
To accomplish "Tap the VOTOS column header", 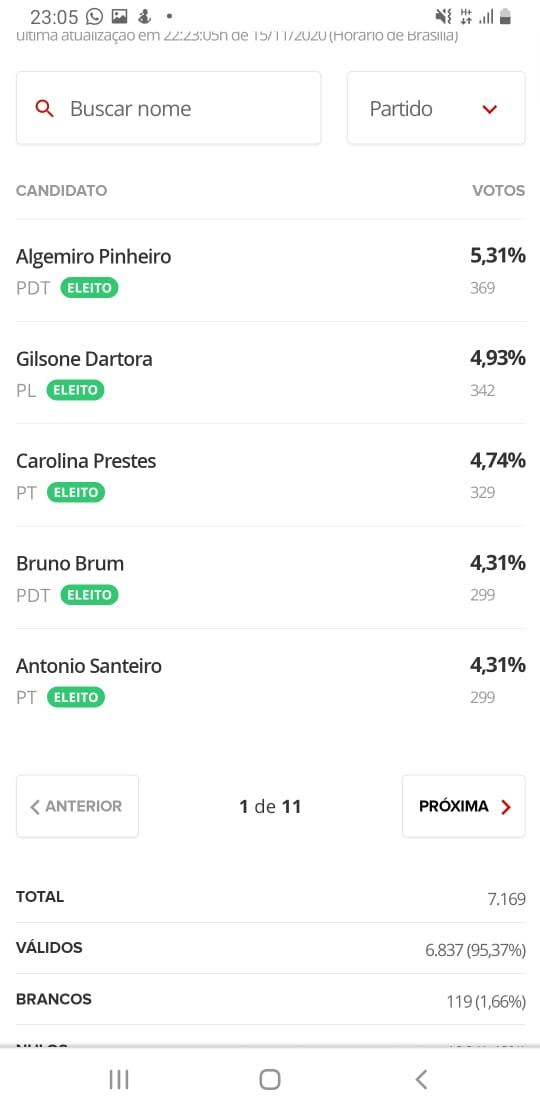I will [499, 190].
